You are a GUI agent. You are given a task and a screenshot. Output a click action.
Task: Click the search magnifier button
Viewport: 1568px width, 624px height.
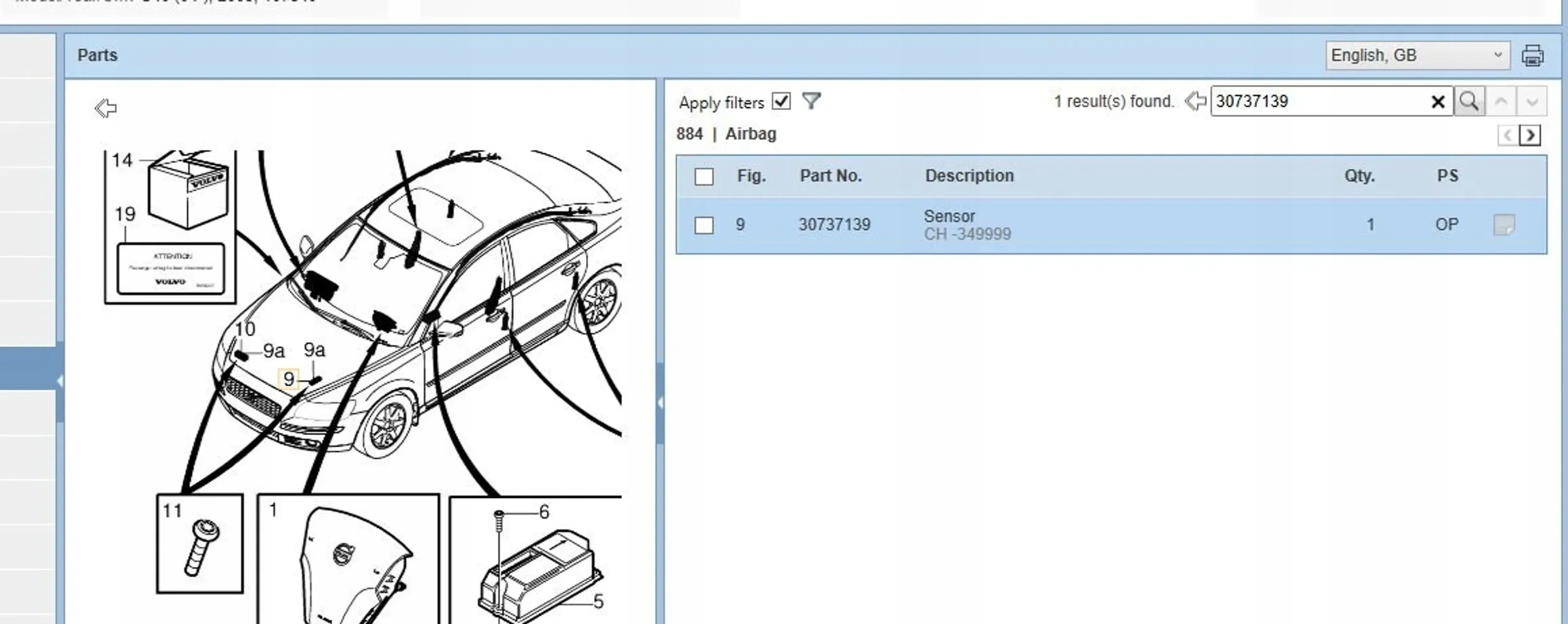pyautogui.click(x=1469, y=101)
